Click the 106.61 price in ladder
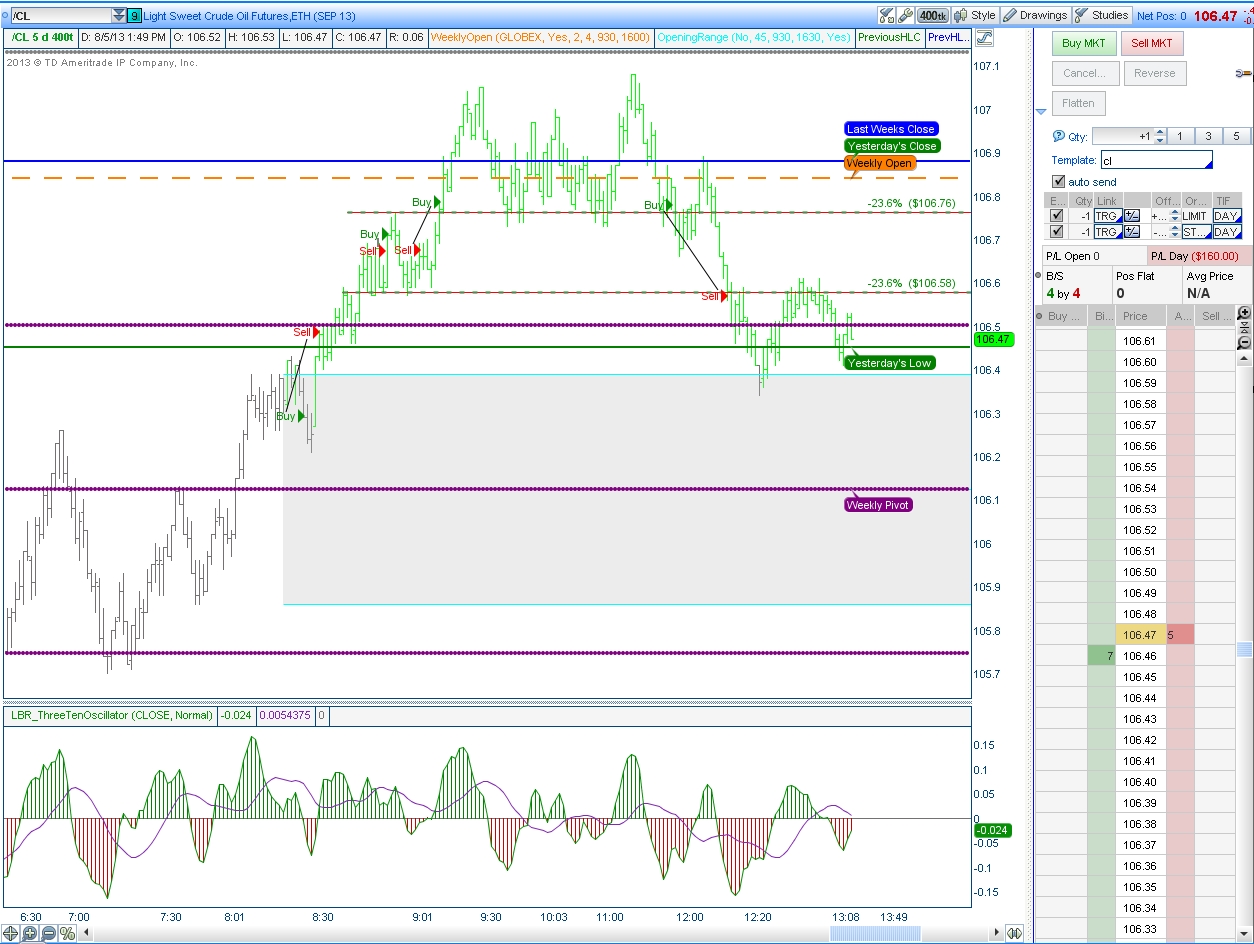1254x944 pixels. [x=1140, y=341]
